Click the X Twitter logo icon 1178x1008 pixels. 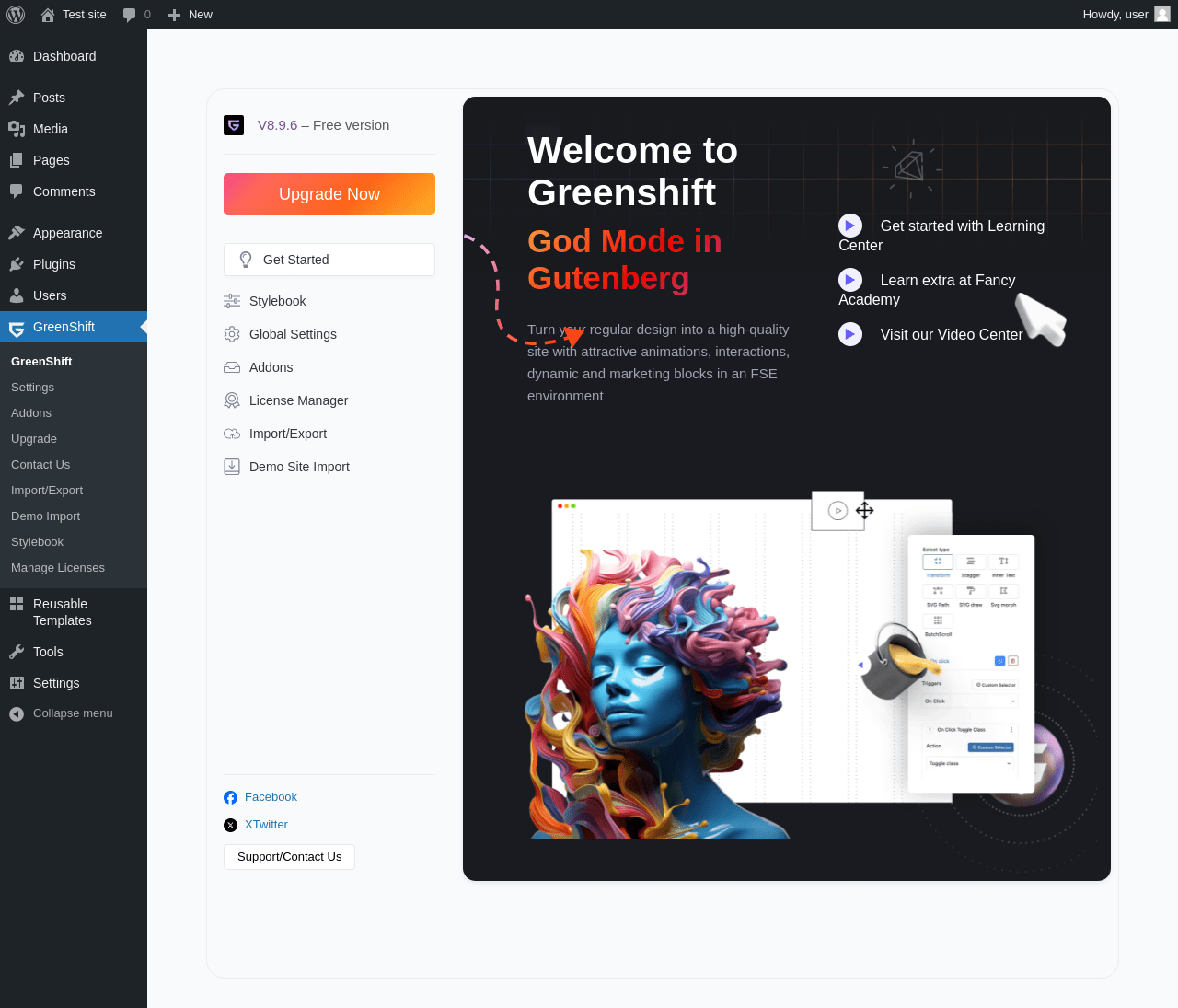[x=230, y=825]
